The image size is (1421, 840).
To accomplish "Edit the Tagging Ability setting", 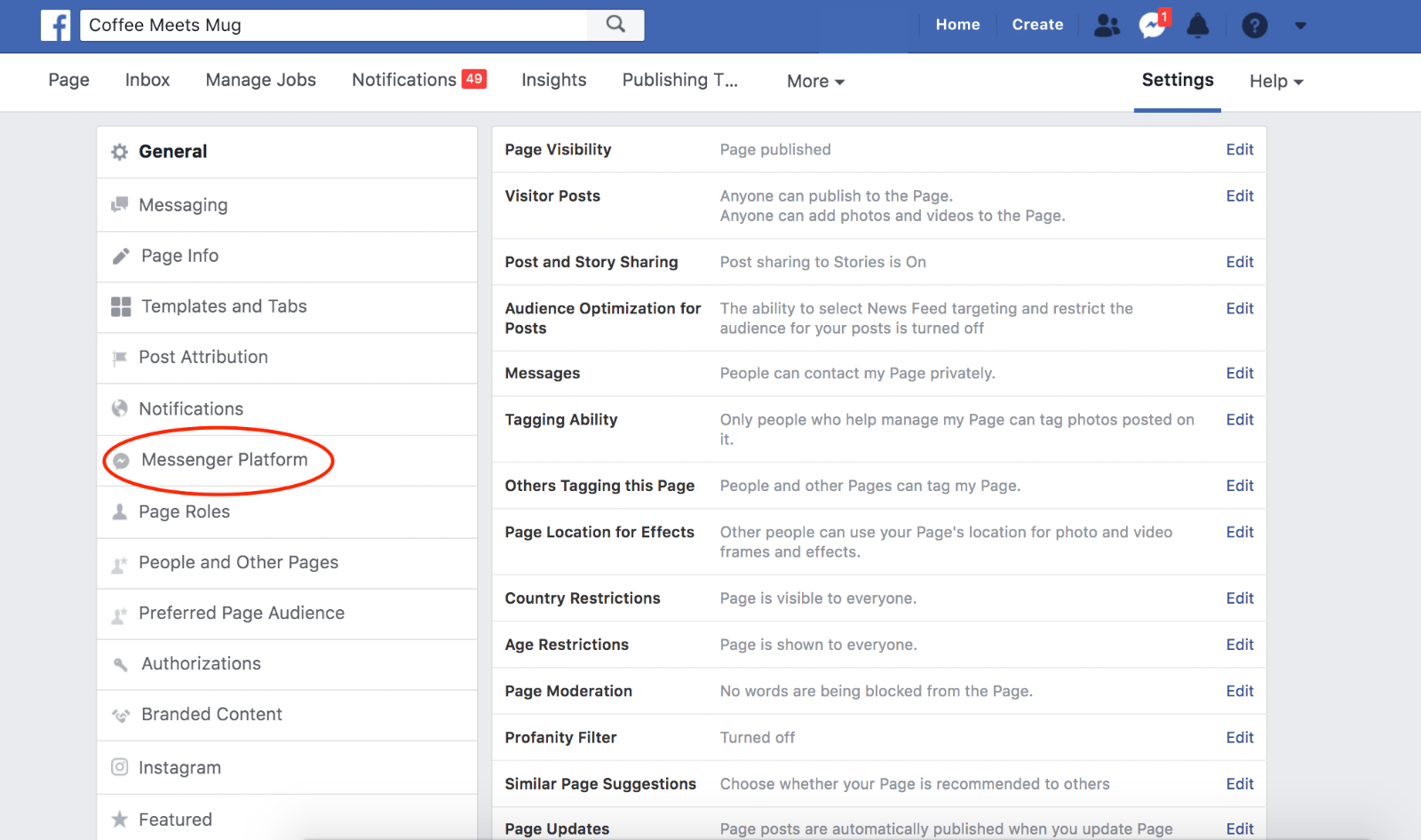I will tap(1240, 419).
